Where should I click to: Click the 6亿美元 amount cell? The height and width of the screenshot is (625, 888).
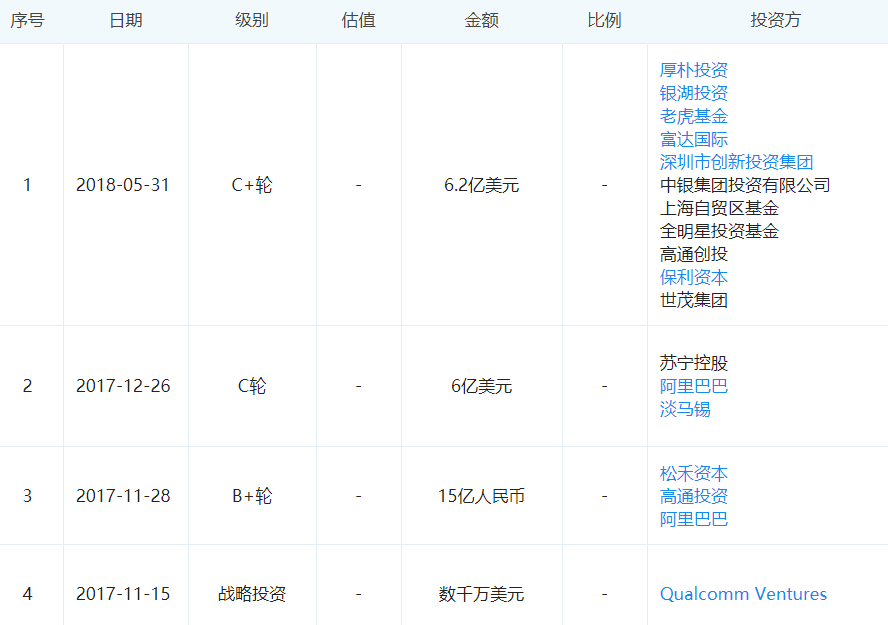pos(481,386)
